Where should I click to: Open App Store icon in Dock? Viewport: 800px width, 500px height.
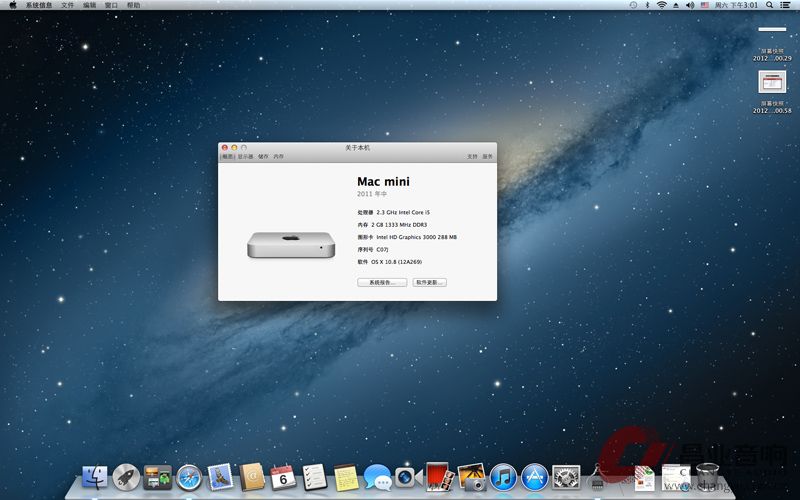coord(535,478)
